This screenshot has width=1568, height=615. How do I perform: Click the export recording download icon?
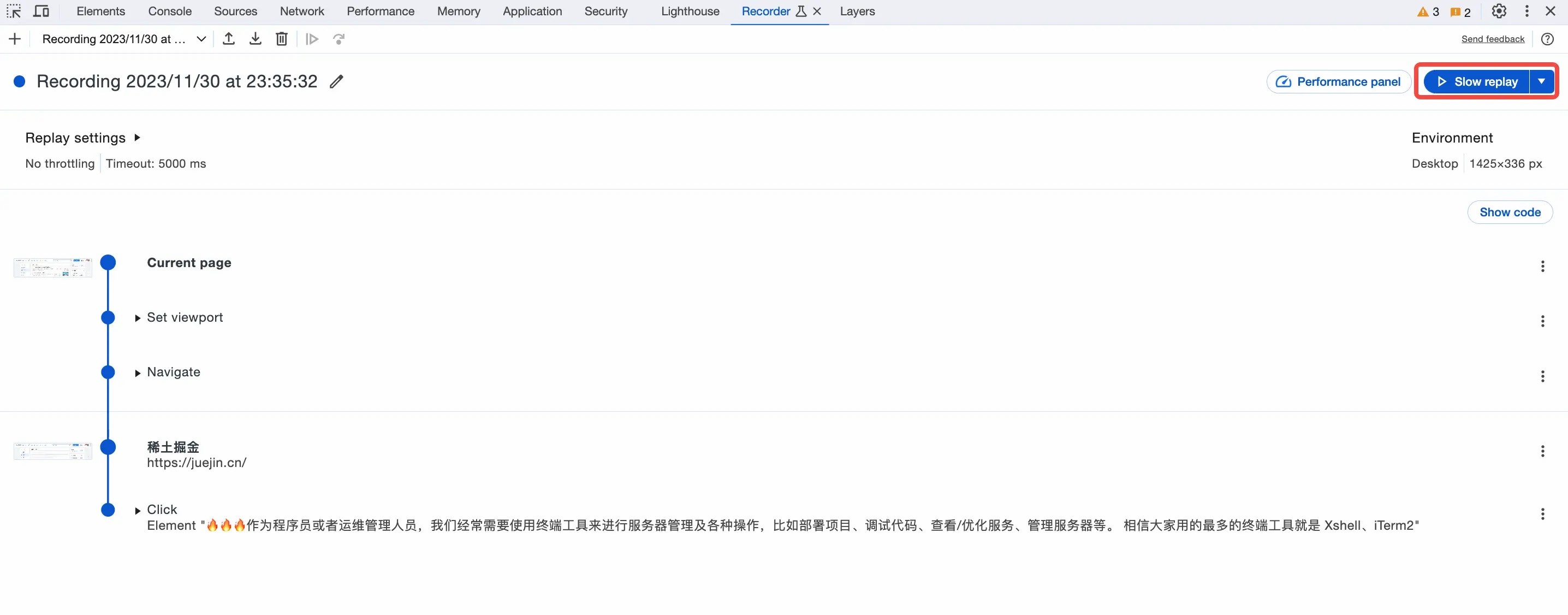point(255,39)
